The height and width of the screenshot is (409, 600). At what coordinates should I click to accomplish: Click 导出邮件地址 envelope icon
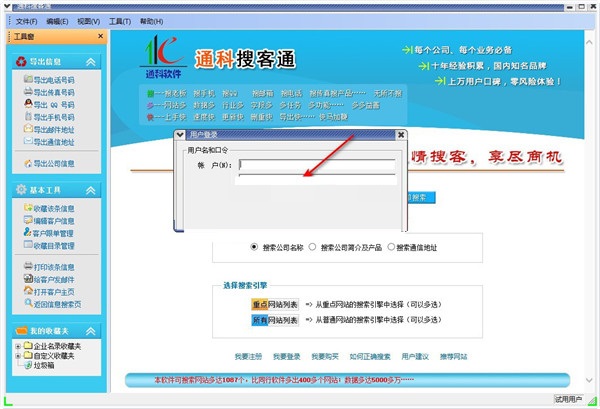pos(28,129)
